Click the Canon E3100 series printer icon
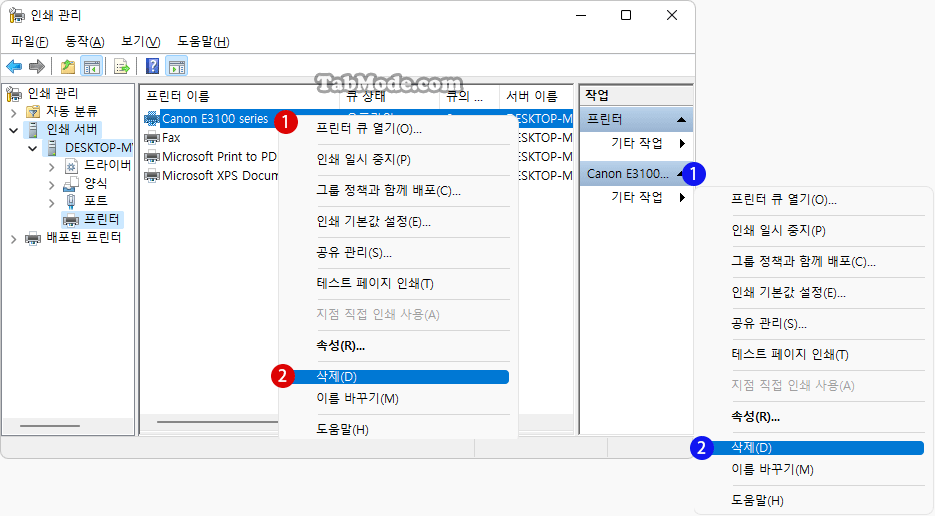The image size is (935, 516). click(x=152, y=119)
